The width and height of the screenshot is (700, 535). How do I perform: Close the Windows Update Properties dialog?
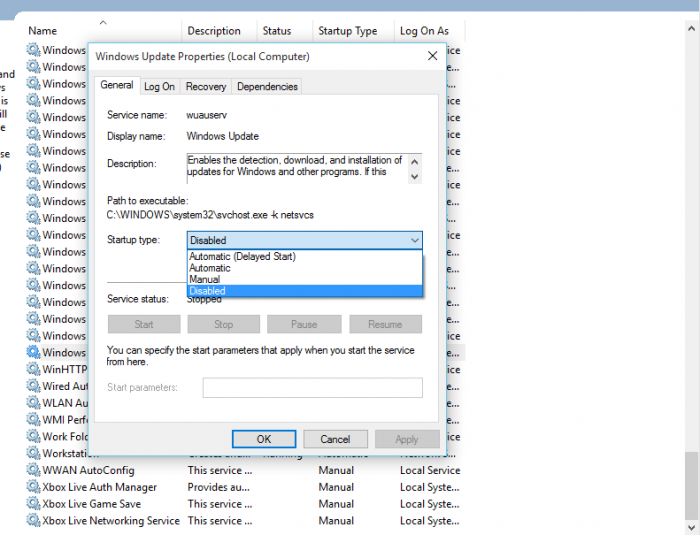[x=432, y=56]
